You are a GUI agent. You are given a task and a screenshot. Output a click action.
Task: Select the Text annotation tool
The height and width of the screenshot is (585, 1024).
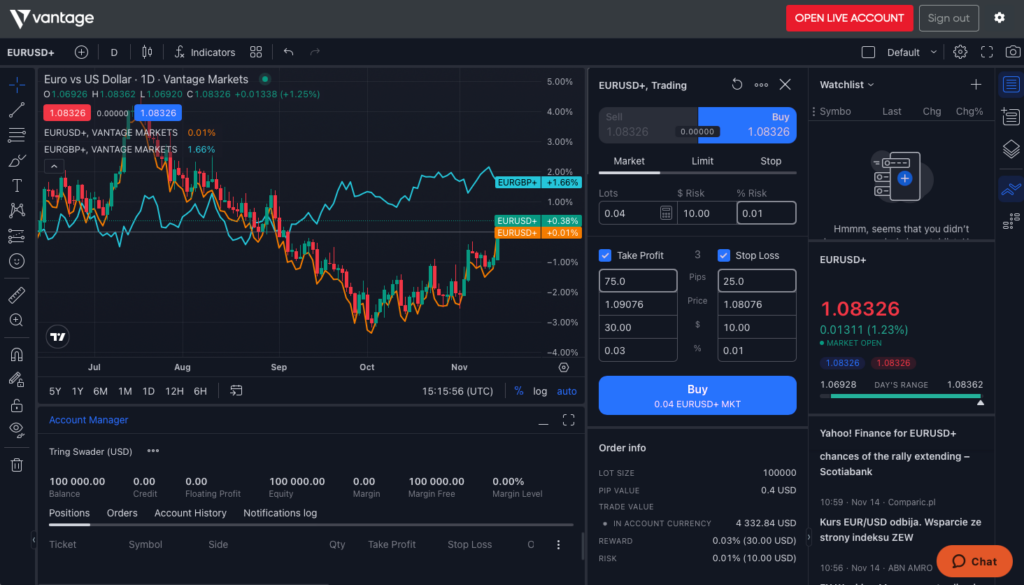(17, 185)
